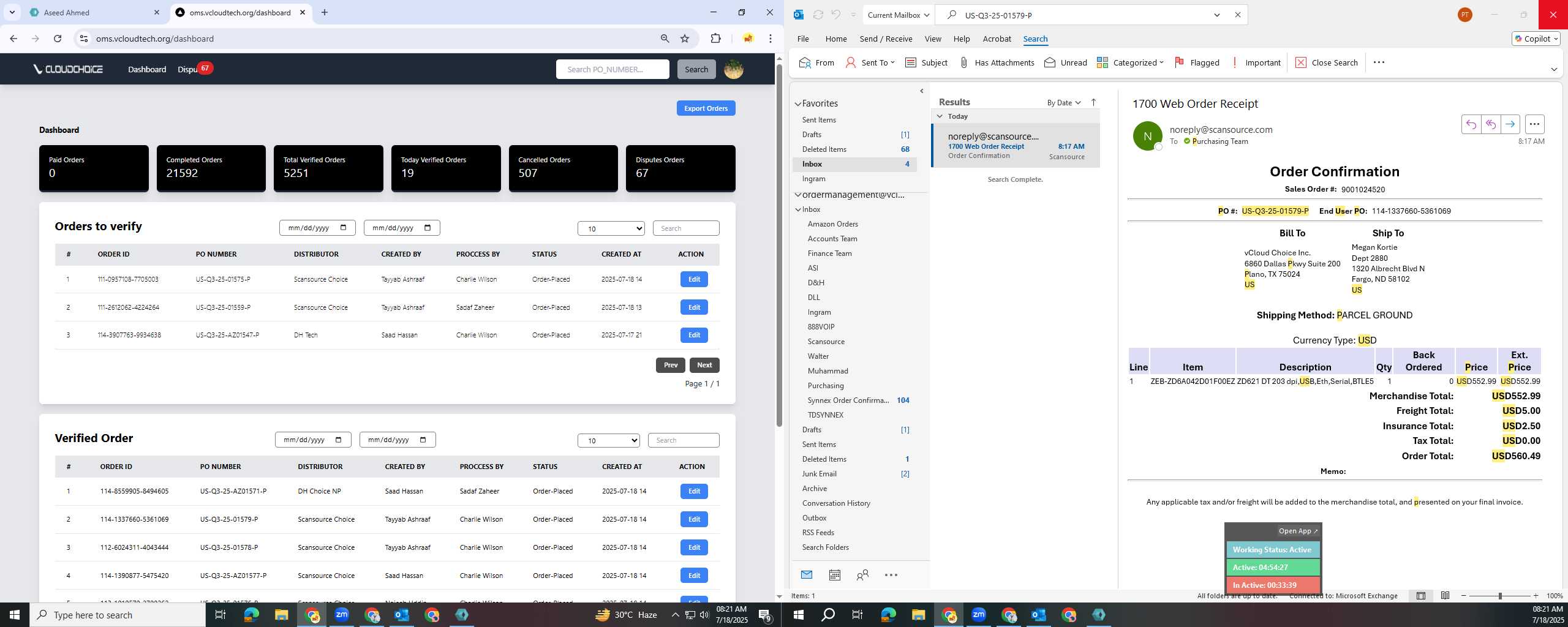Clear the Outlook search box with X
The height and width of the screenshot is (627, 1568).
click(1237, 15)
